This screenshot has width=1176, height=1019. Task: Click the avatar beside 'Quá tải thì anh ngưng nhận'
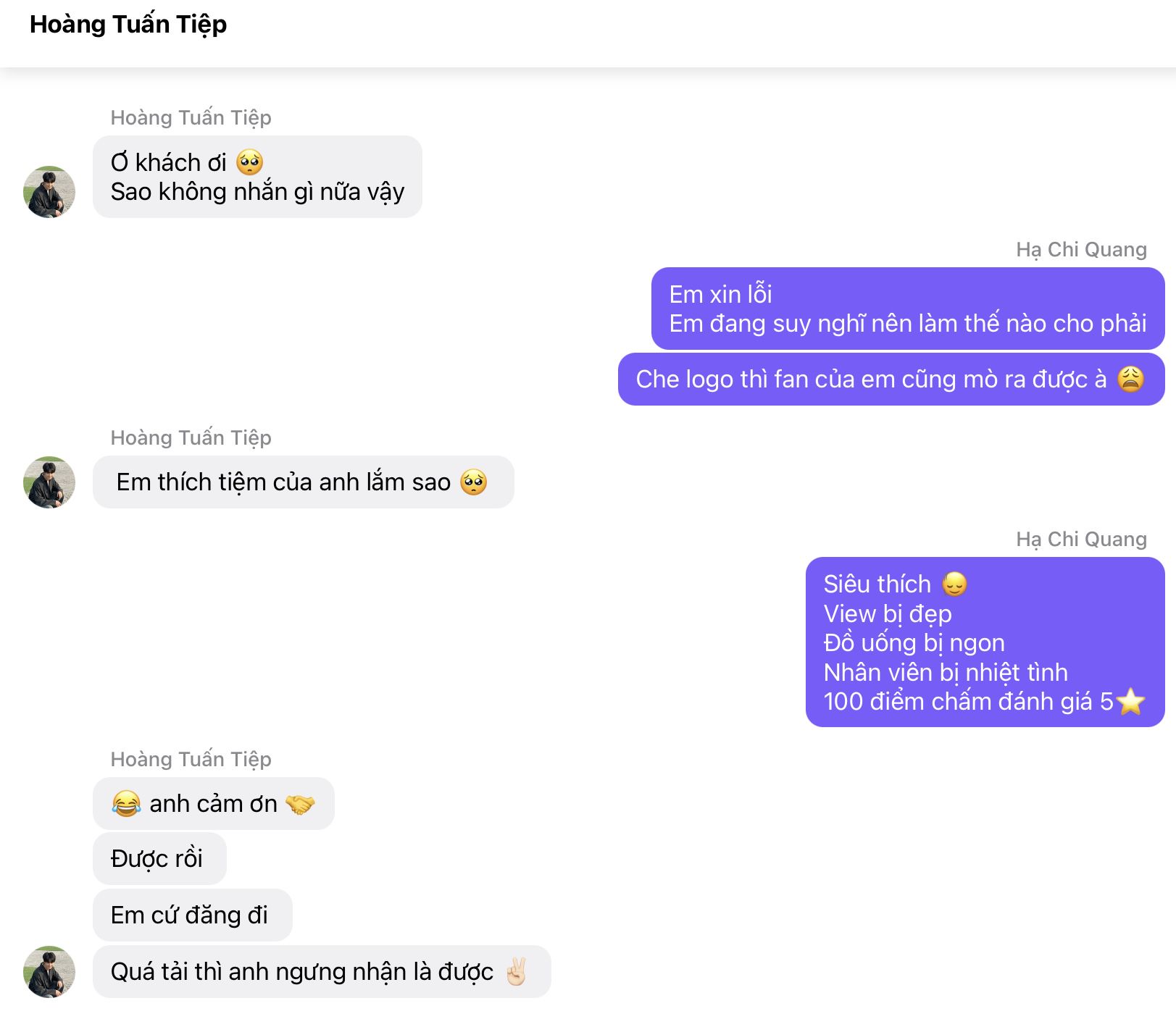[49, 972]
